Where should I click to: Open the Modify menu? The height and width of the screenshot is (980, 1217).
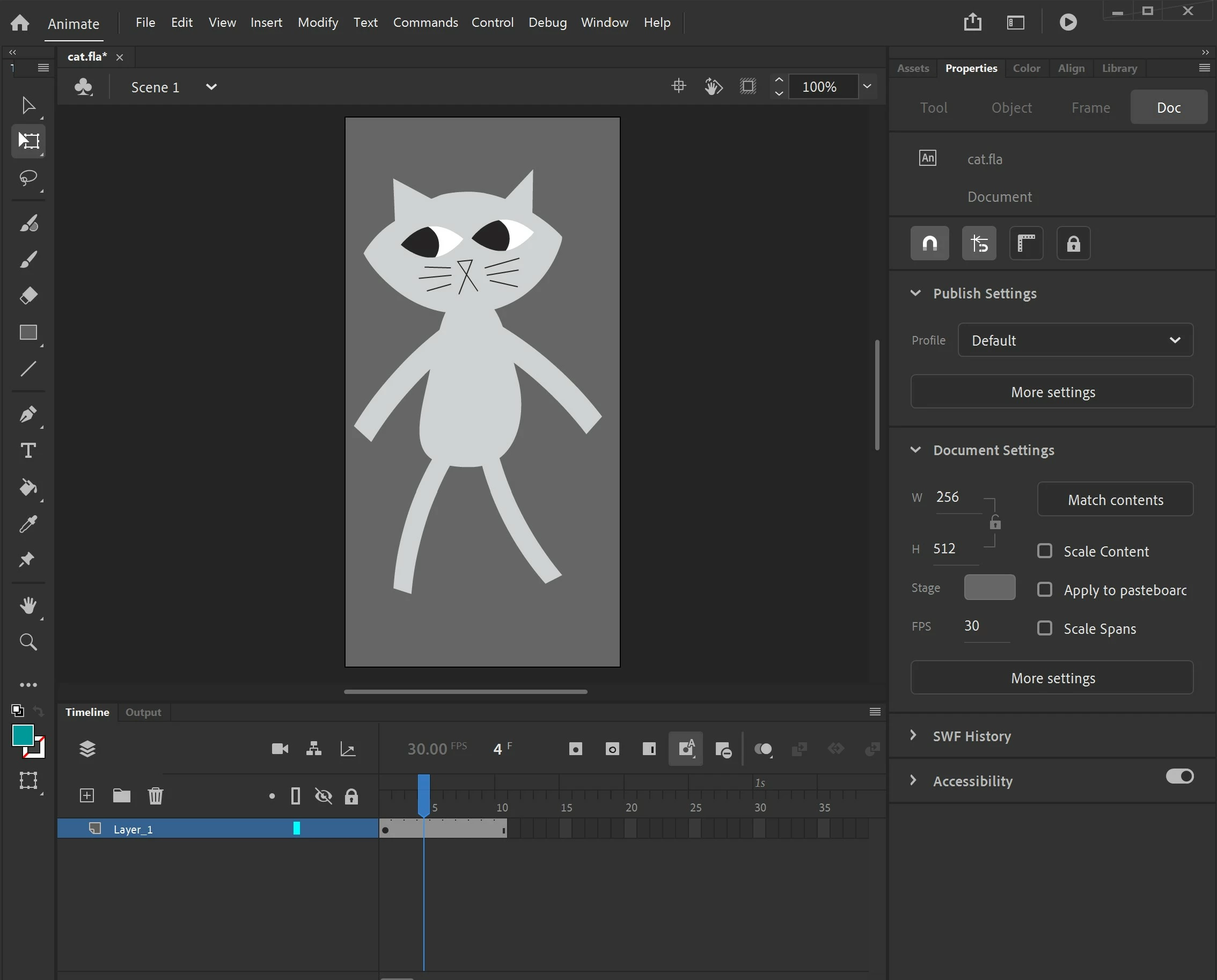(318, 23)
